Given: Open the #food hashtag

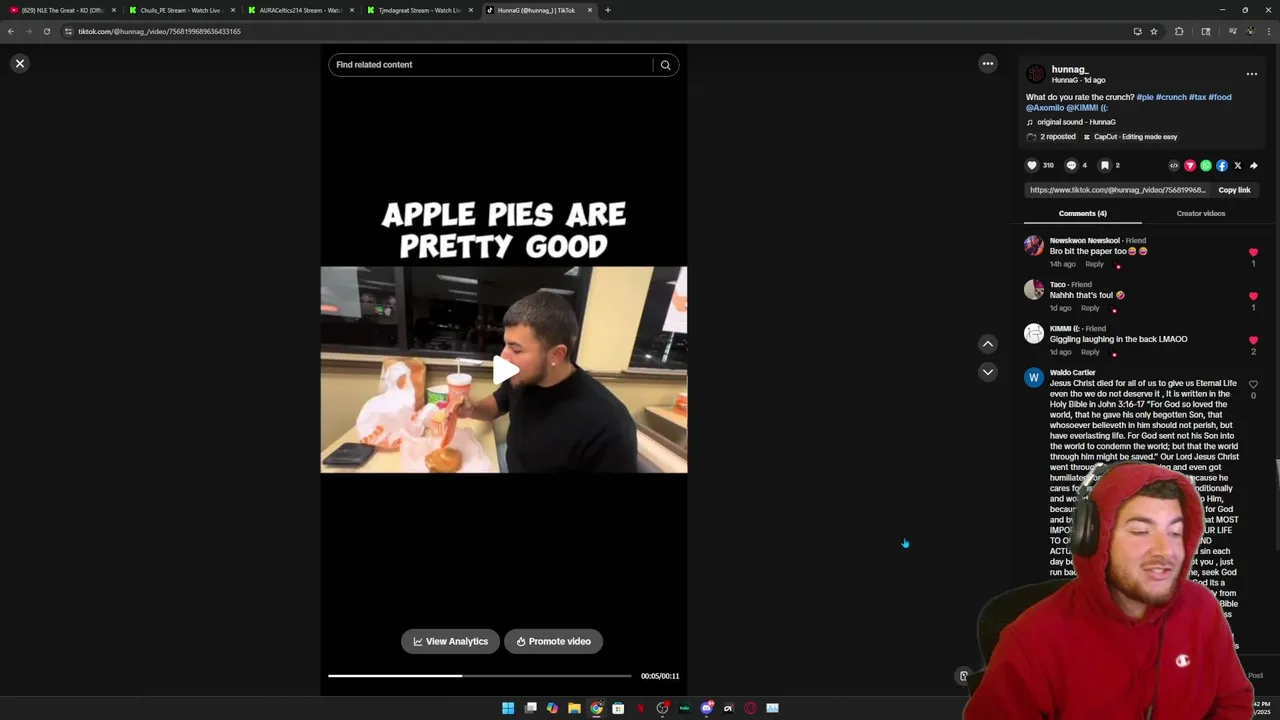Looking at the screenshot, I should click(x=1219, y=97).
